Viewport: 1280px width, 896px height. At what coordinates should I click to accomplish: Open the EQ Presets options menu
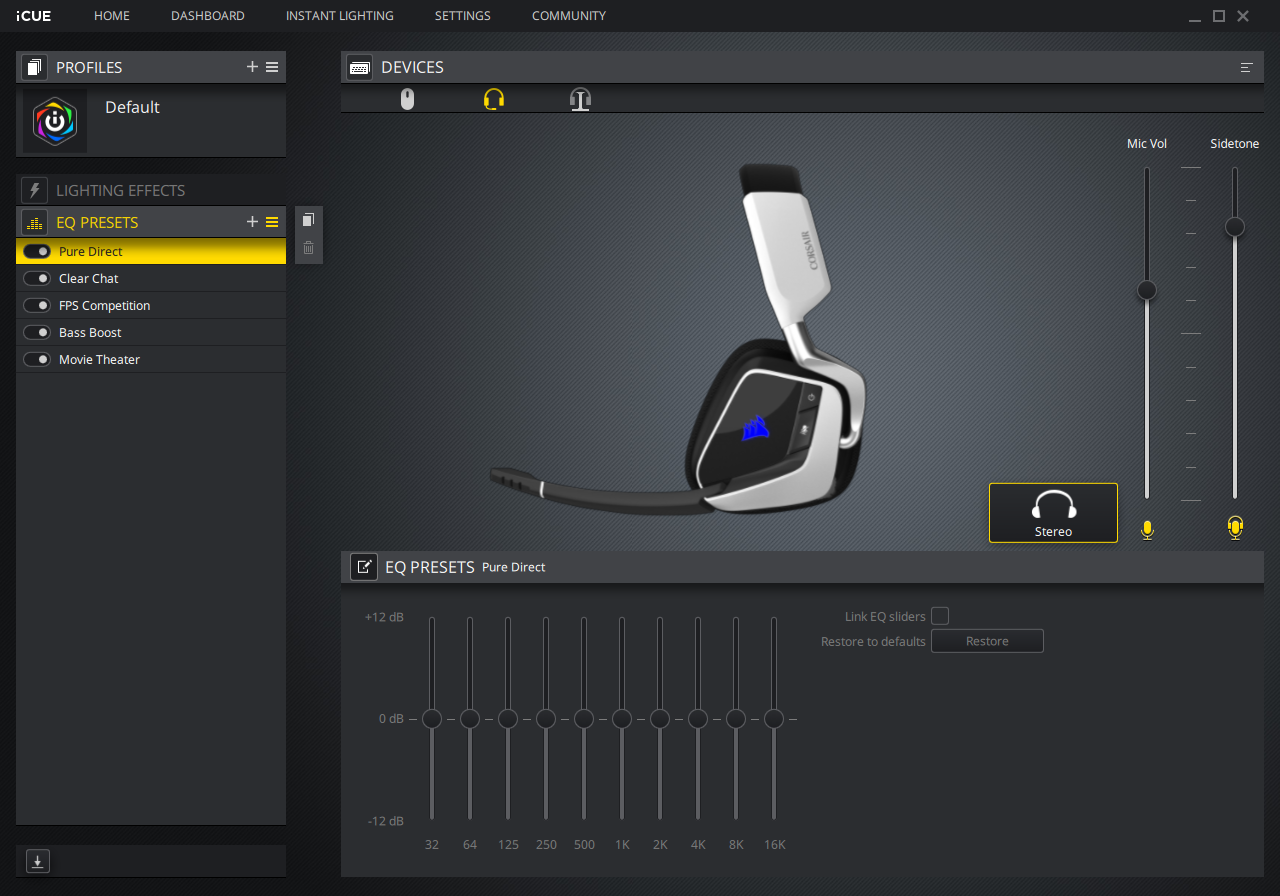(x=272, y=222)
